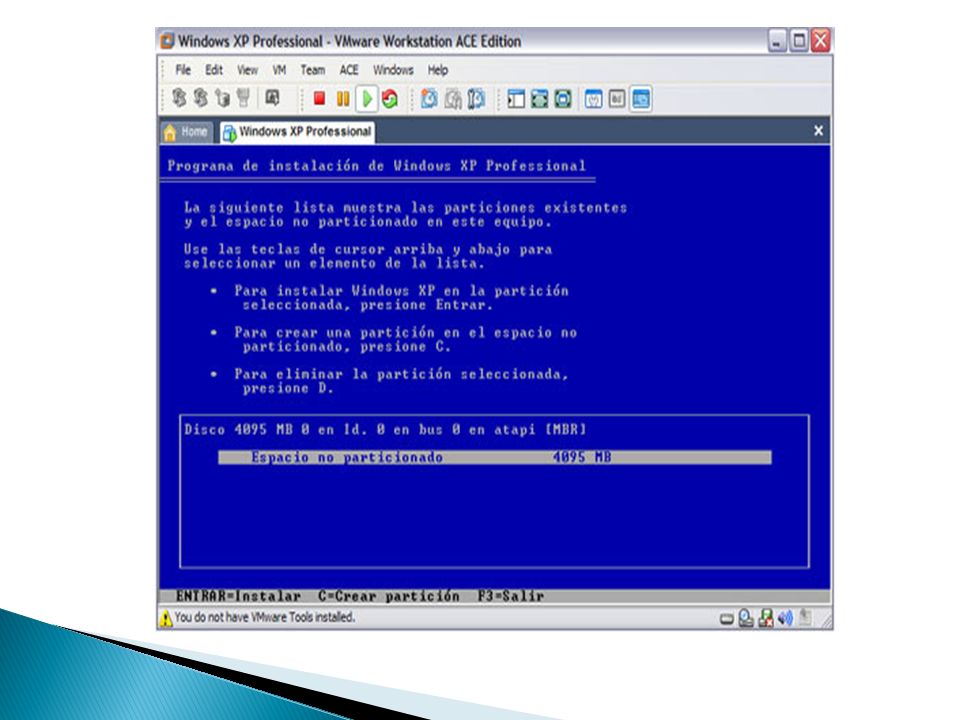Open the Team menu
This screenshot has width=960, height=720.
(313, 70)
